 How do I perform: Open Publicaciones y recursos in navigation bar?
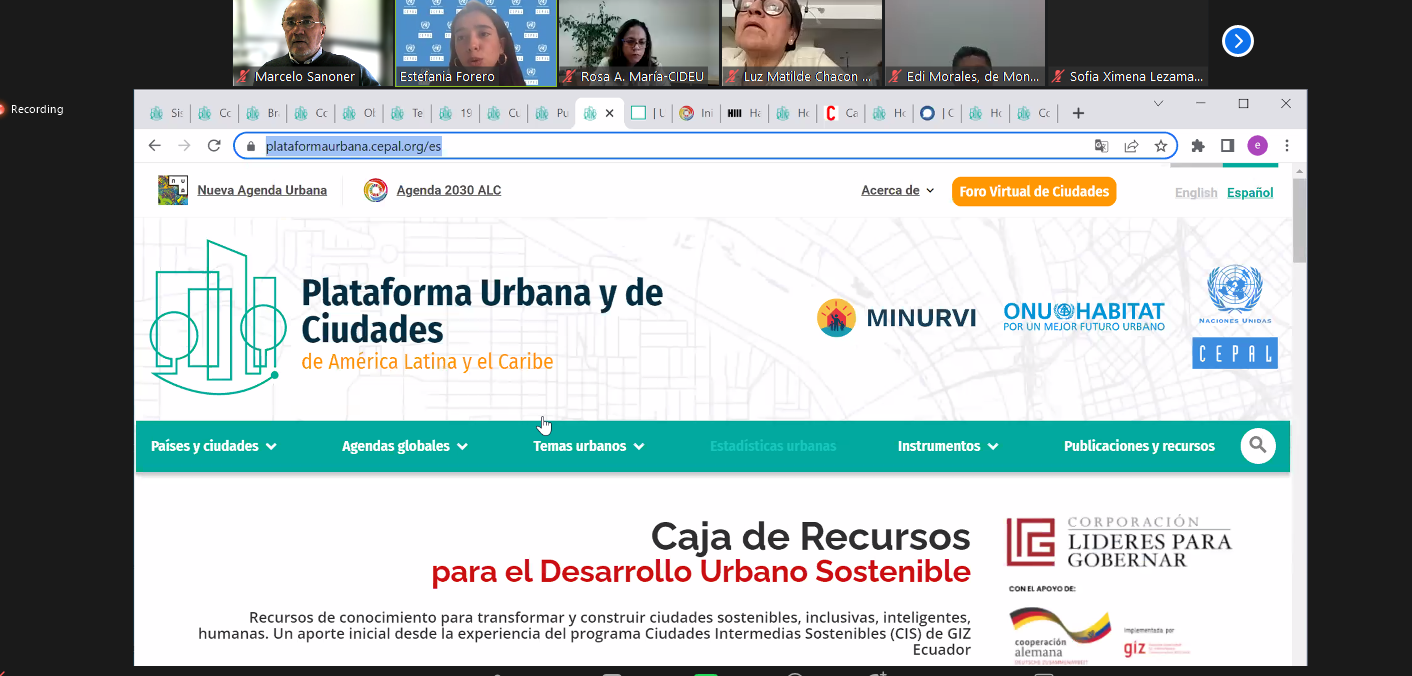pos(1139,446)
